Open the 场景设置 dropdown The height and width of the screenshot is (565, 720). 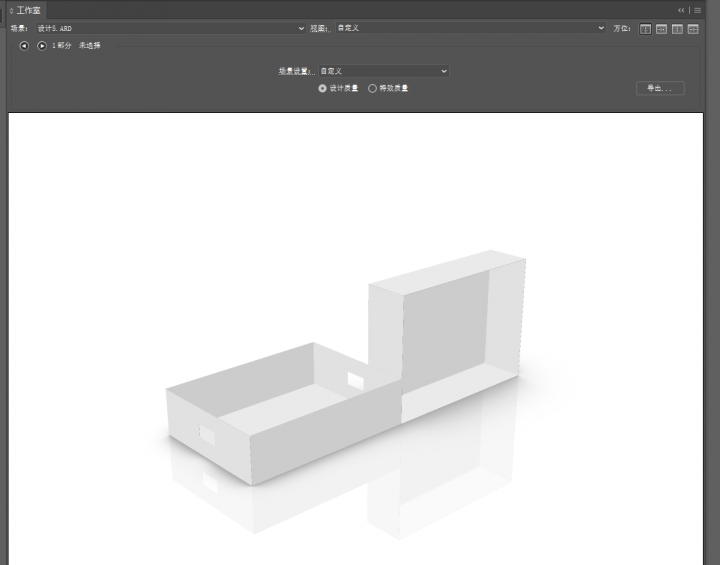click(x=383, y=71)
